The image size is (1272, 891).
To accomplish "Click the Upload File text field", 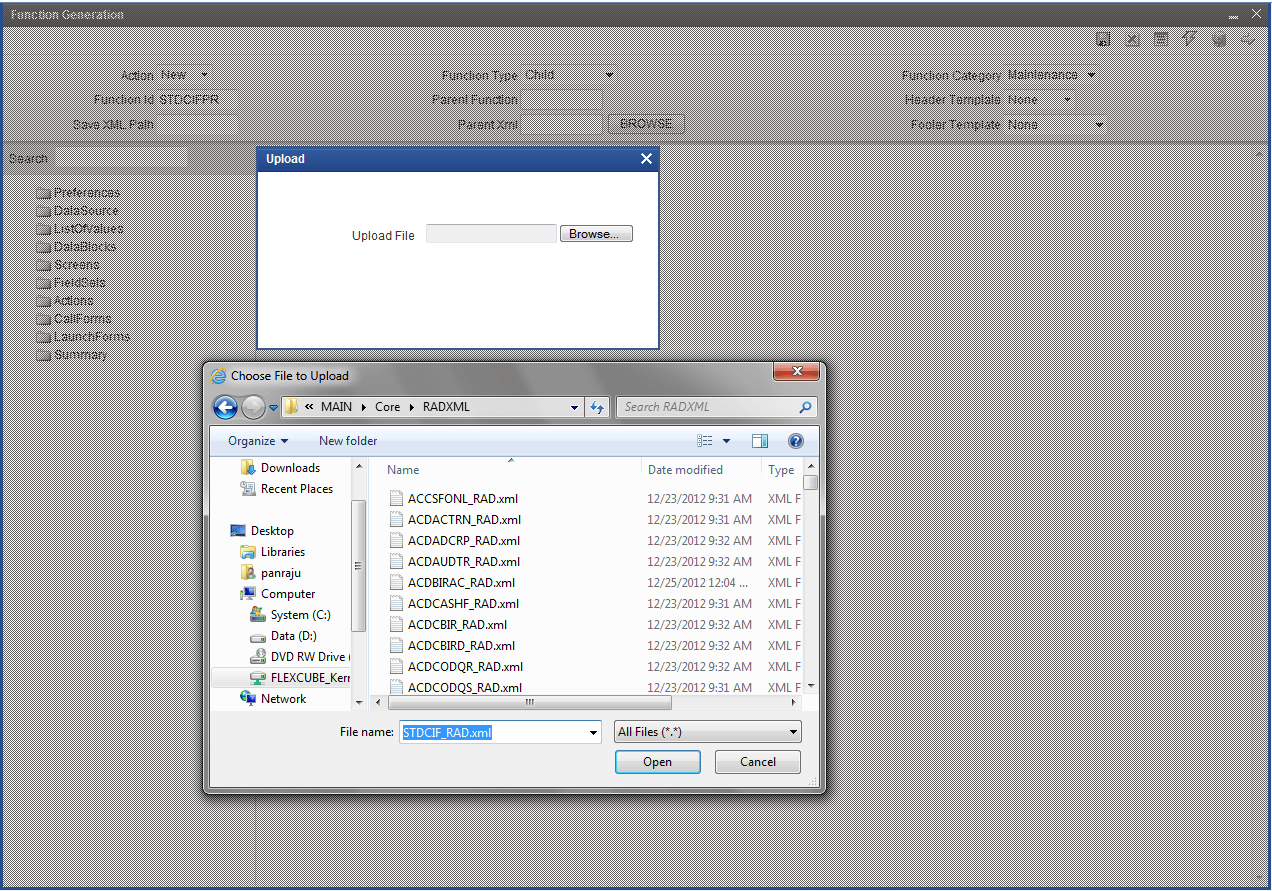I will point(491,234).
